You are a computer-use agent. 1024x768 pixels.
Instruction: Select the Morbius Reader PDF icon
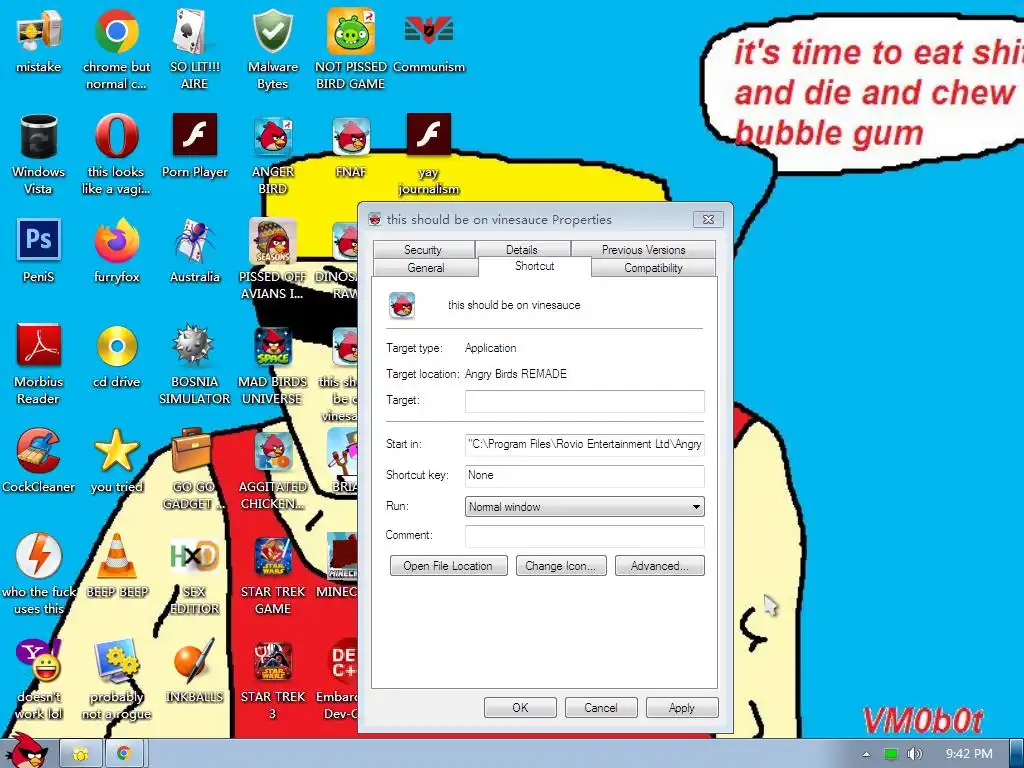39,364
